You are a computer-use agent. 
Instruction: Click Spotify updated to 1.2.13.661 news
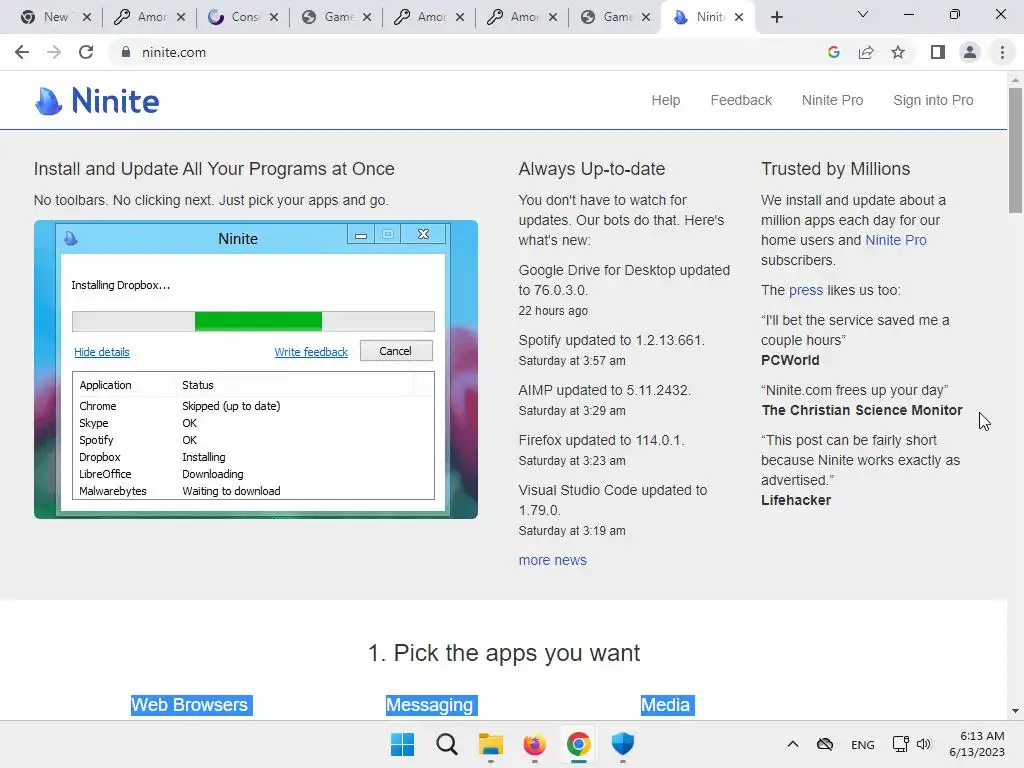coord(611,340)
